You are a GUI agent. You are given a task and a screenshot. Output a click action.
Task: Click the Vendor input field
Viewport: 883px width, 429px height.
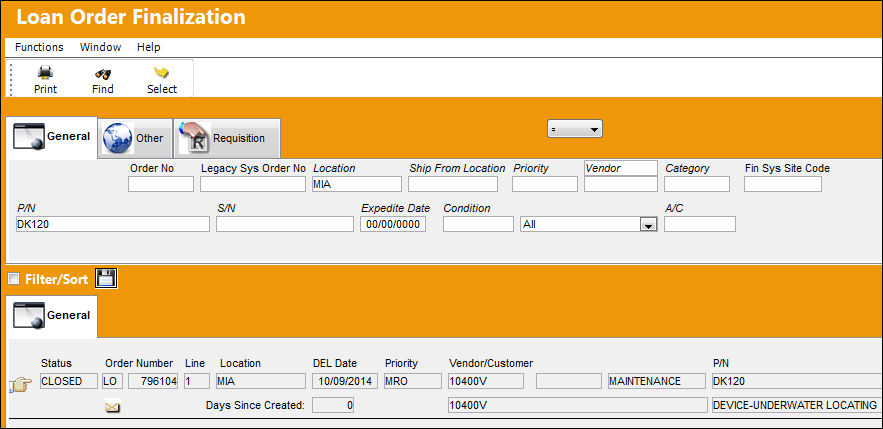pyautogui.click(x=621, y=184)
